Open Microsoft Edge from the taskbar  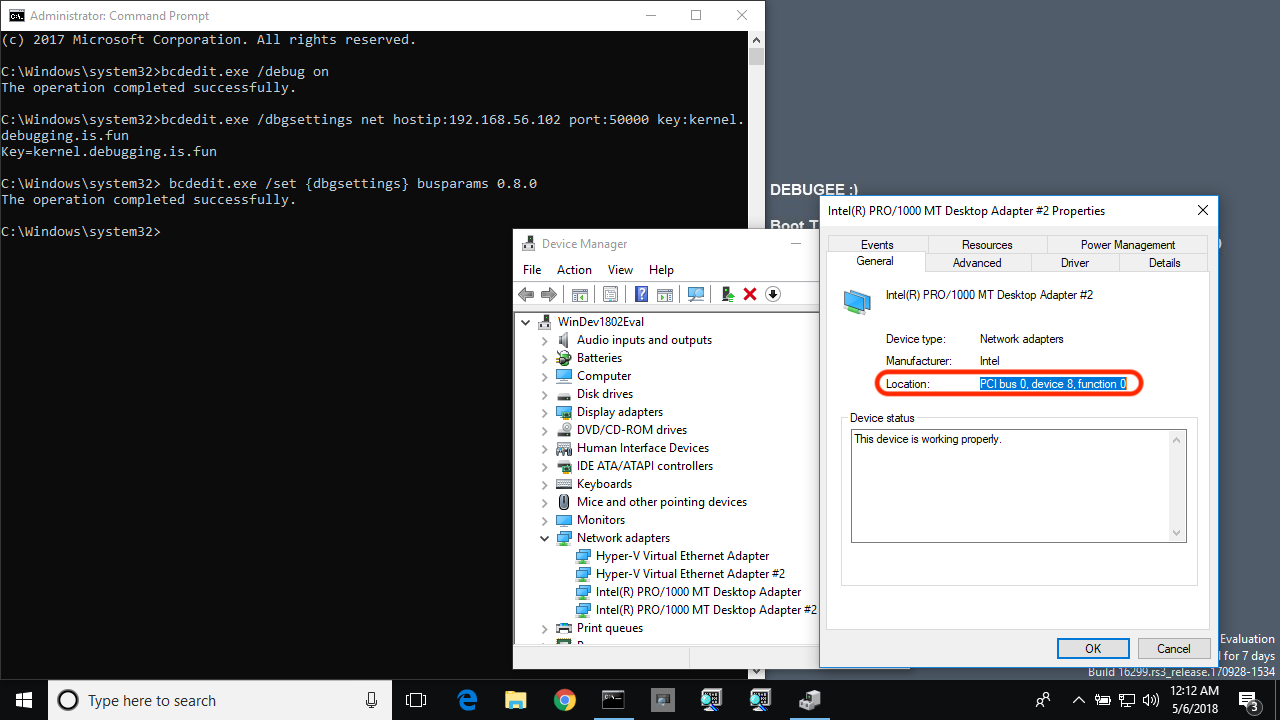tap(467, 700)
